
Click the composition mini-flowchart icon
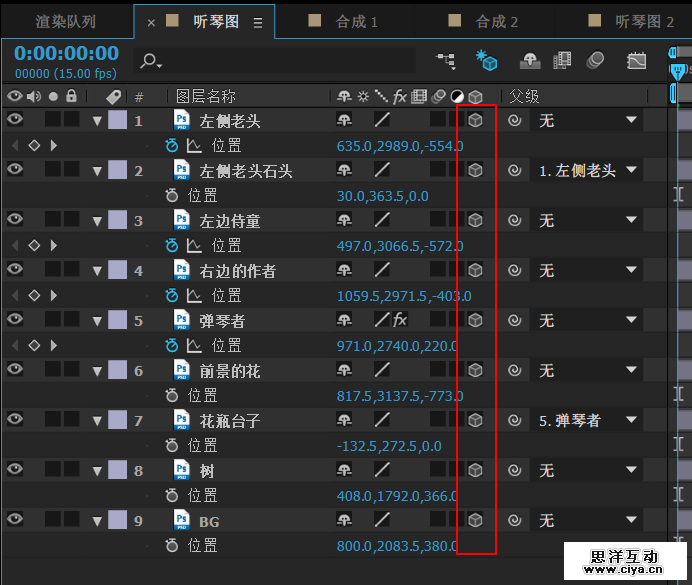[446, 61]
